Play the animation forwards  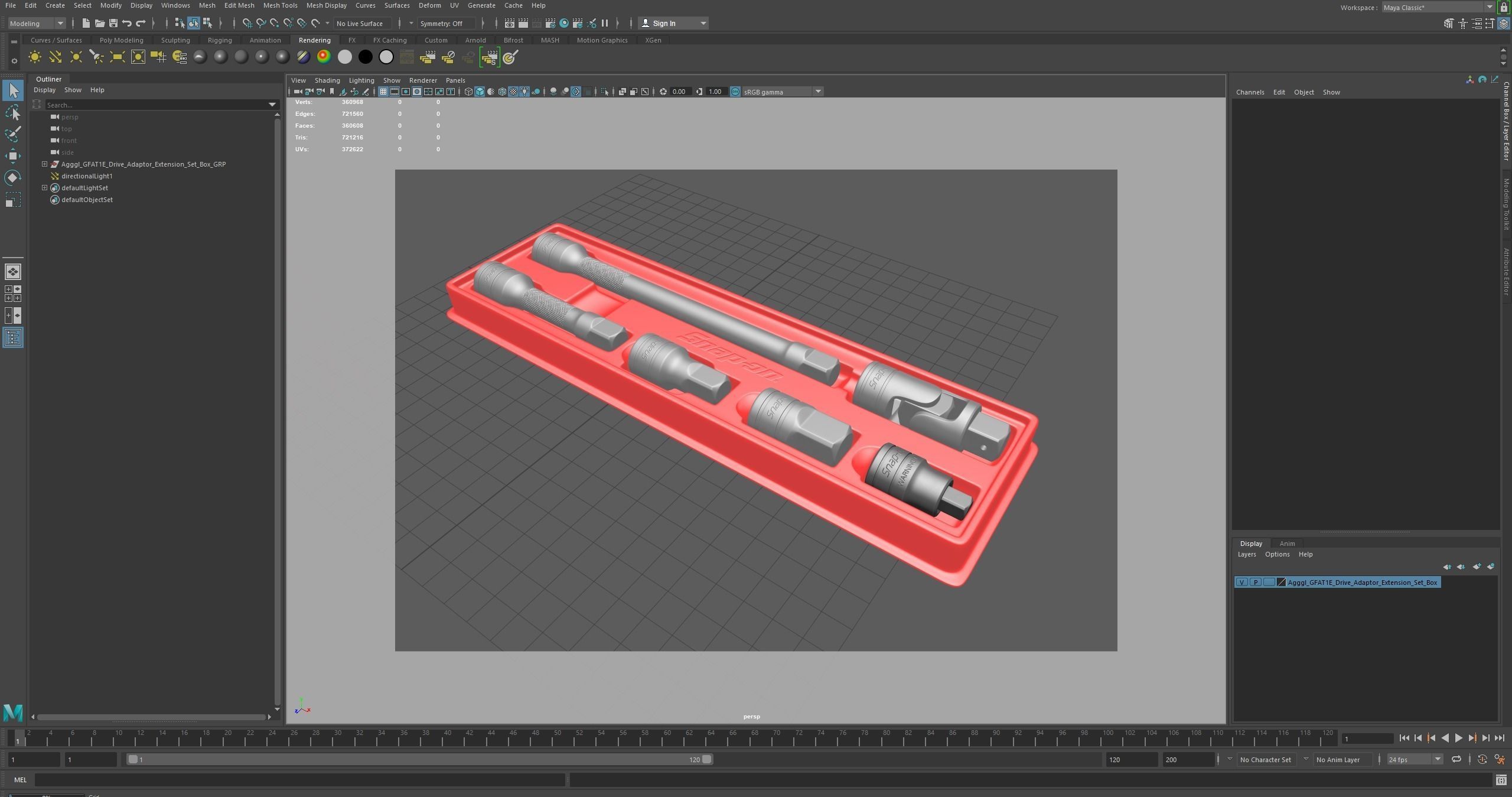click(1458, 738)
